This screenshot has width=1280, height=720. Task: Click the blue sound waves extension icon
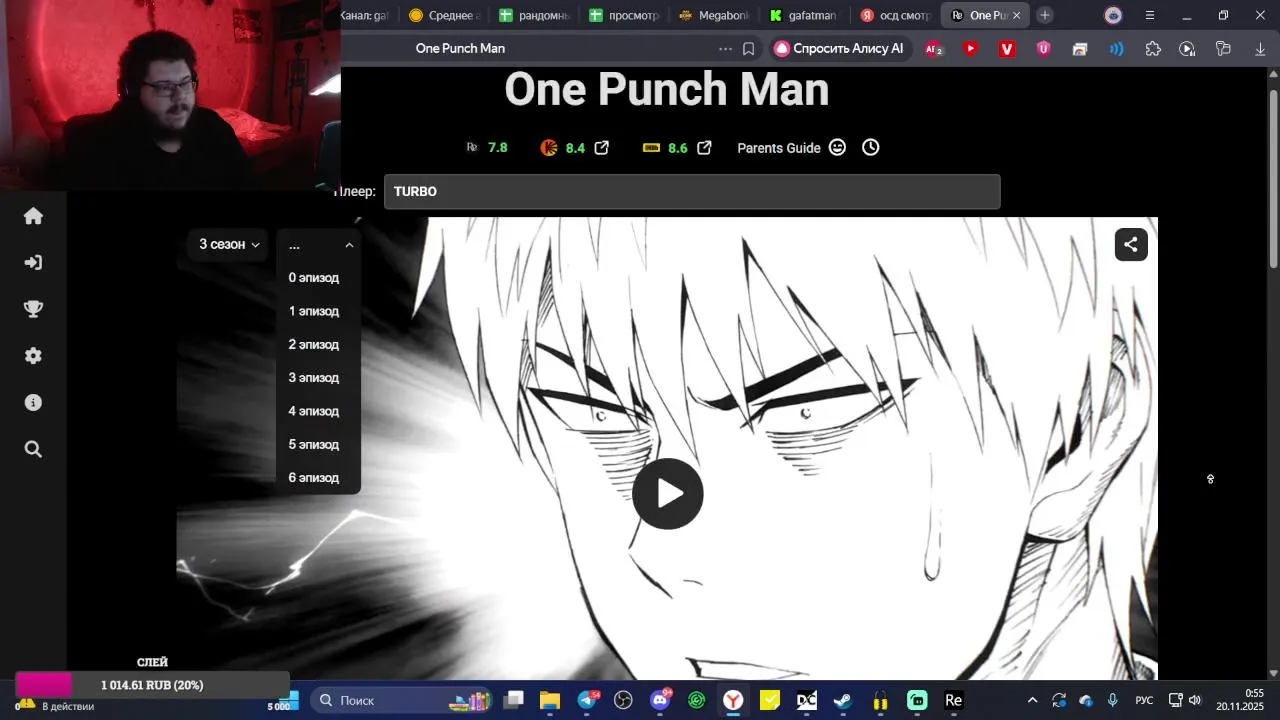[1116, 48]
